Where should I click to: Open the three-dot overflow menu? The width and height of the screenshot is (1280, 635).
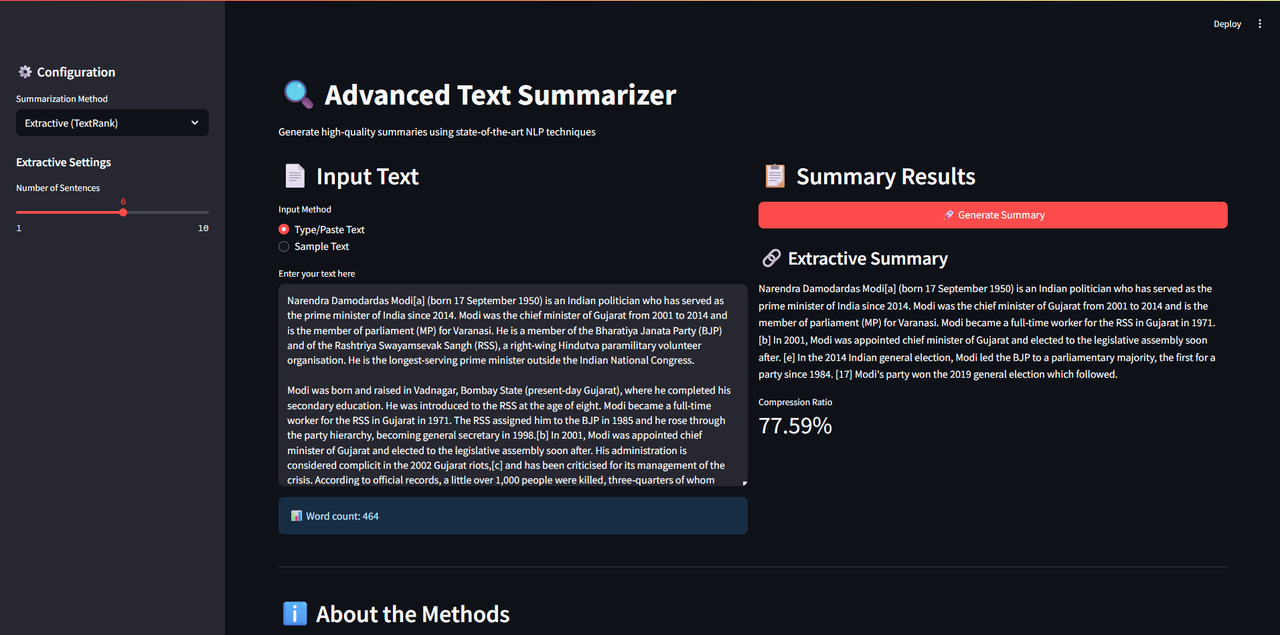coord(1257,23)
